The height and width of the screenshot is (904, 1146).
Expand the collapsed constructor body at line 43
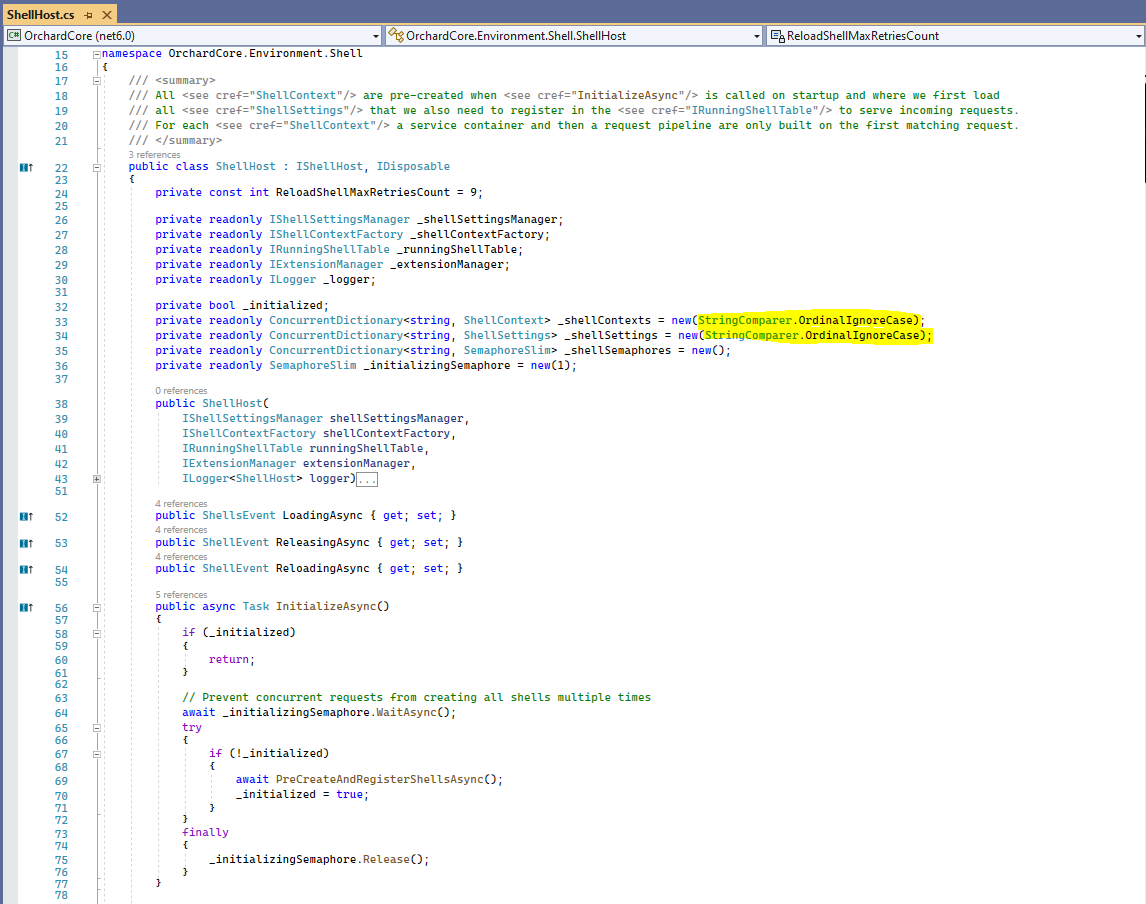tap(96, 479)
